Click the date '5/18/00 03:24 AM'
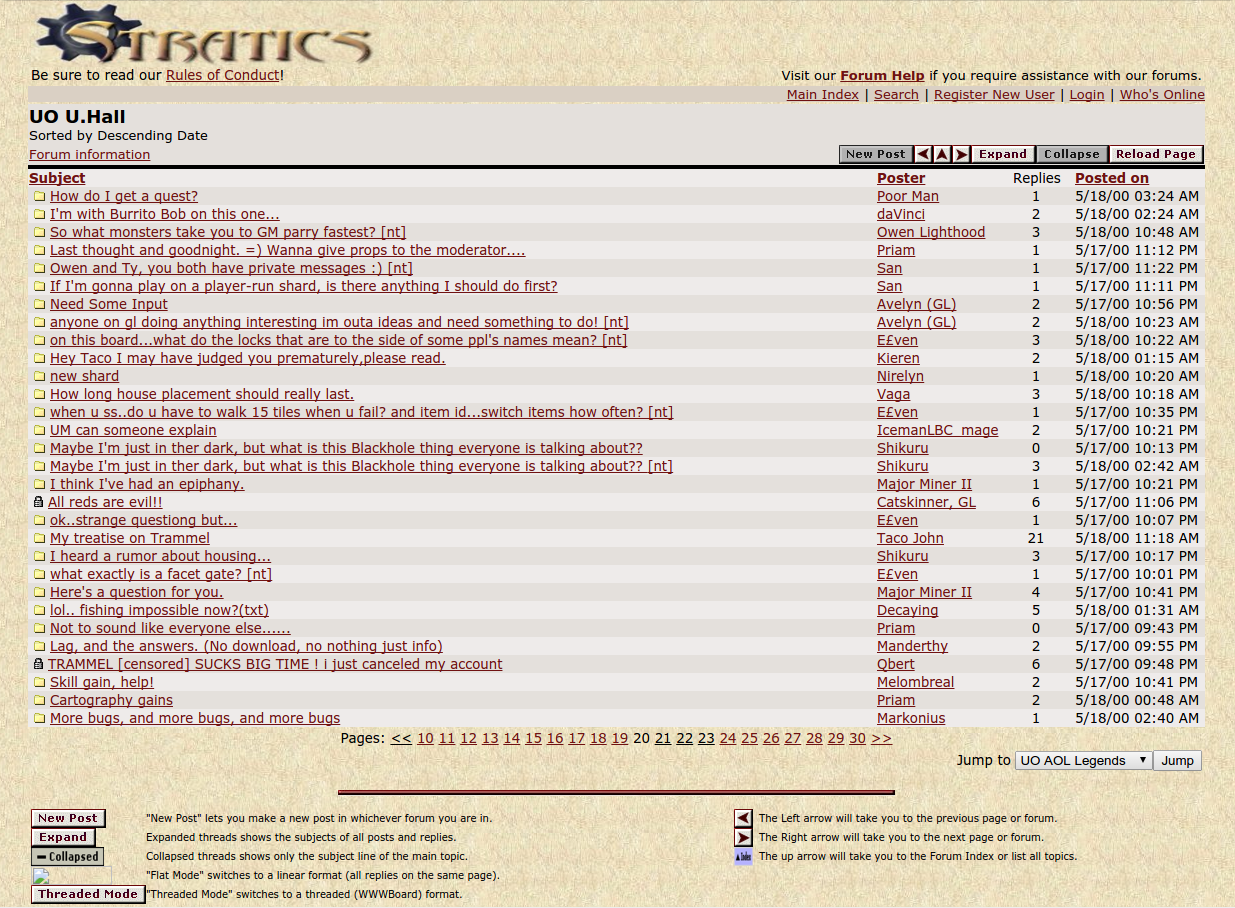This screenshot has height=908, width=1235. [x=1137, y=196]
